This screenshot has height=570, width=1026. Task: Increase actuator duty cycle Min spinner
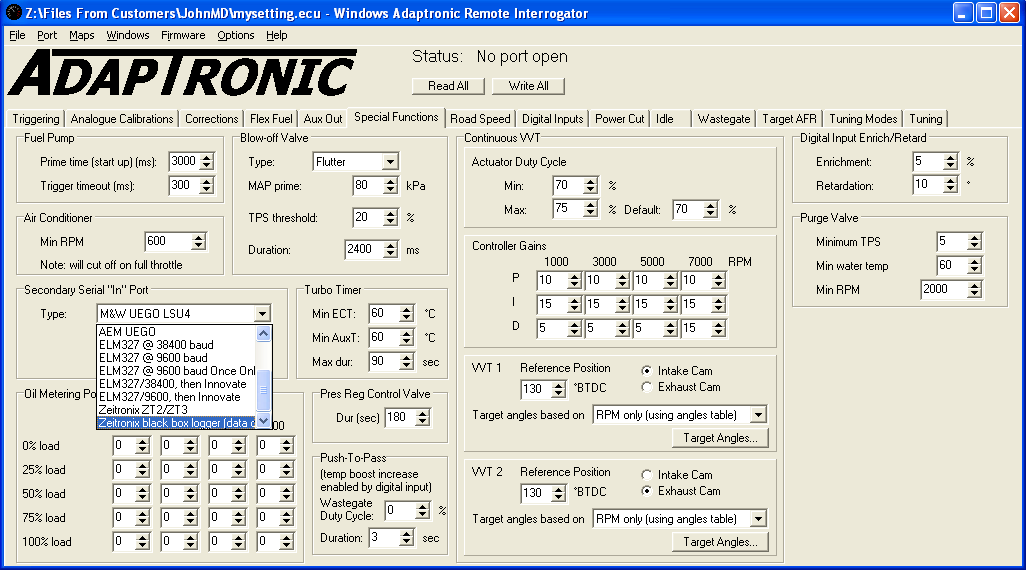[x=590, y=181]
